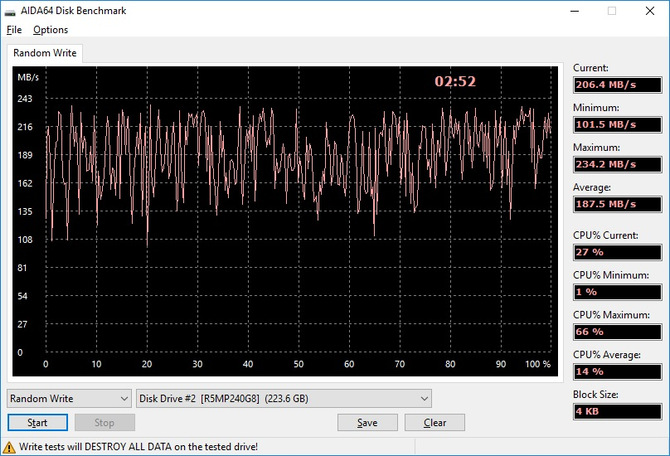Click the Save button
This screenshot has height=456, width=670.
pos(367,423)
